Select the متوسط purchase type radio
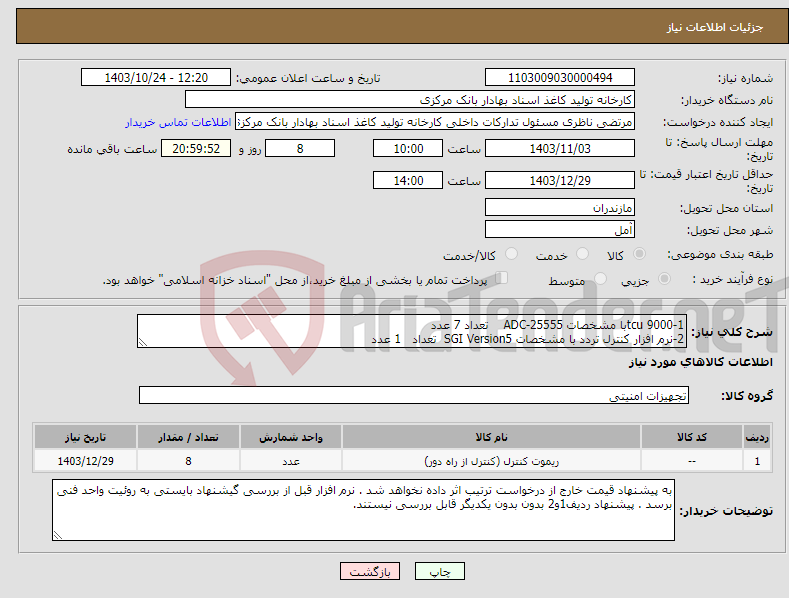Screen dimensions: 789x598 pyautogui.click(x=600, y=279)
